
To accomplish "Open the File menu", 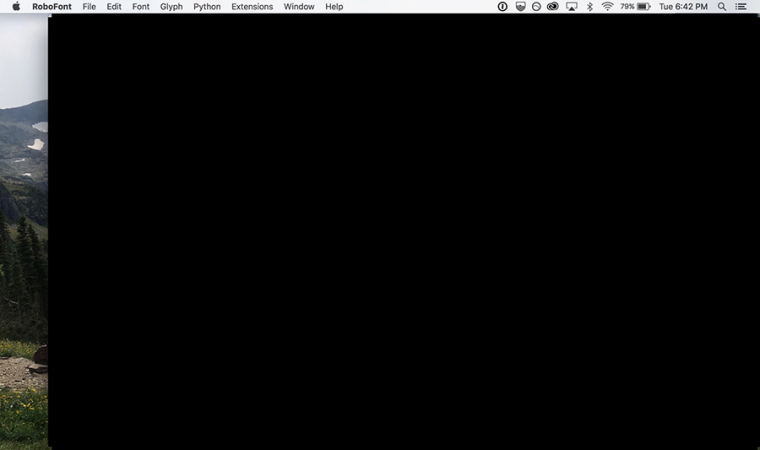I will tap(89, 6).
